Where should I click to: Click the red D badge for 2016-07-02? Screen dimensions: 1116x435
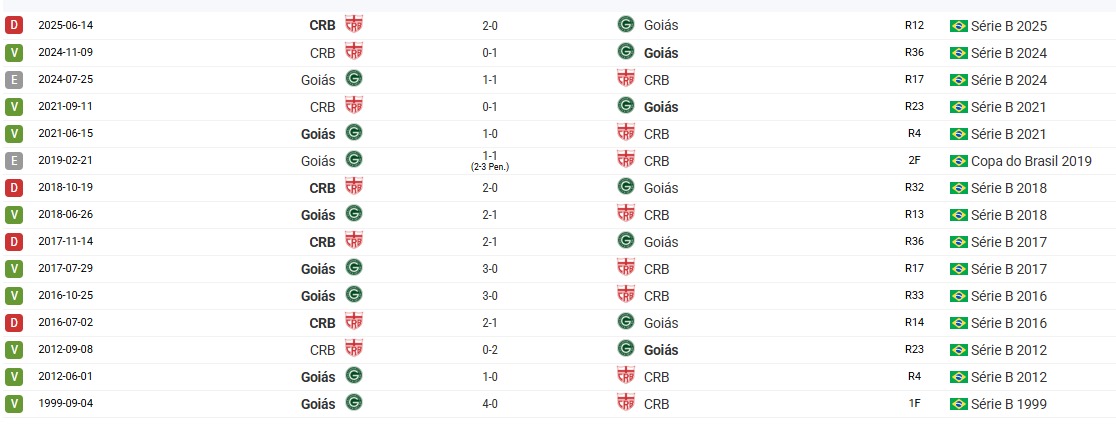point(14,322)
